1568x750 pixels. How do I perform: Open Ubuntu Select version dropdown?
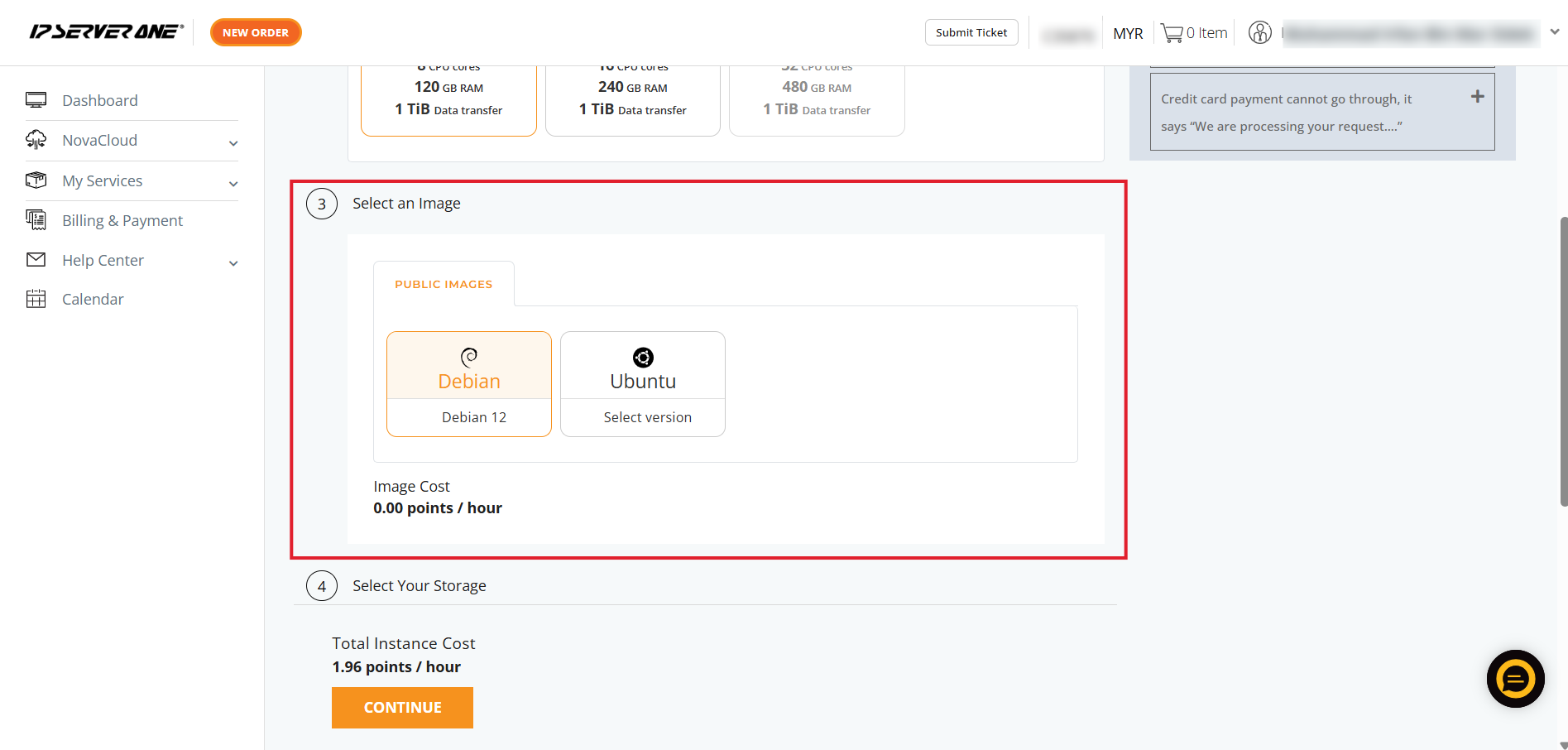pyautogui.click(x=643, y=417)
